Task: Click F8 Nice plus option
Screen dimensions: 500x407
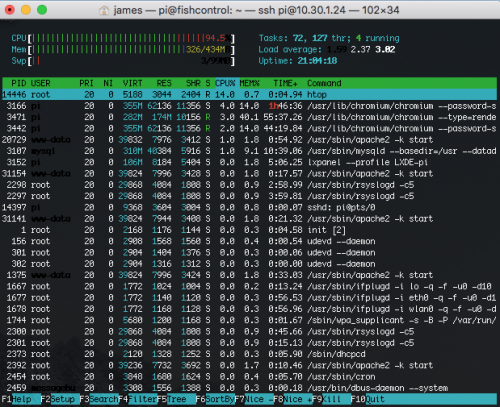Action: (x=293, y=399)
